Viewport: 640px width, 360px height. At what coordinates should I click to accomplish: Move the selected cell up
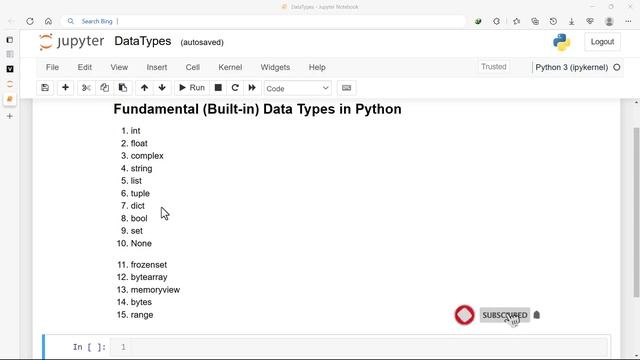pos(144,88)
